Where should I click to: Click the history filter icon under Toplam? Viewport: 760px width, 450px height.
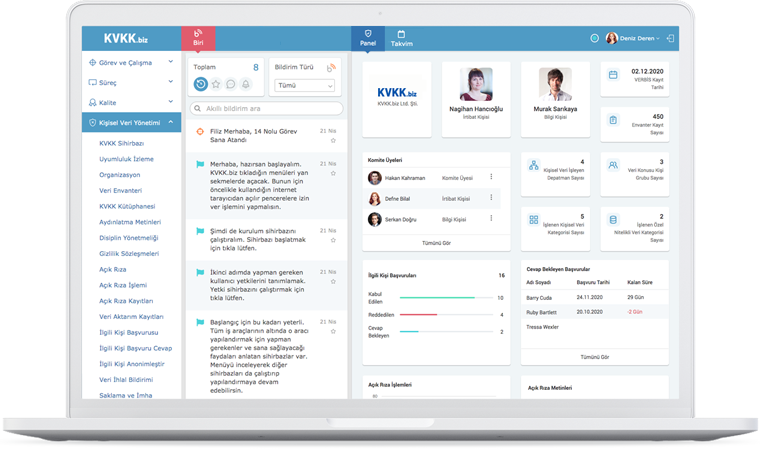[x=201, y=84]
